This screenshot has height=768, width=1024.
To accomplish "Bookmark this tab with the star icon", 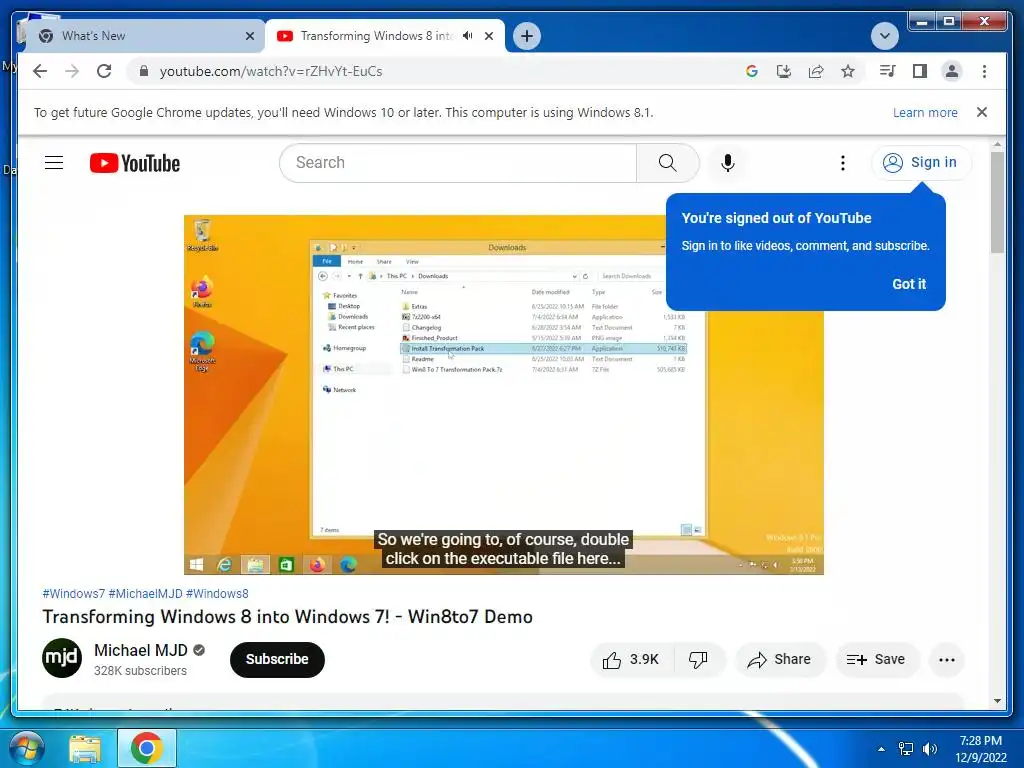I will 848,71.
